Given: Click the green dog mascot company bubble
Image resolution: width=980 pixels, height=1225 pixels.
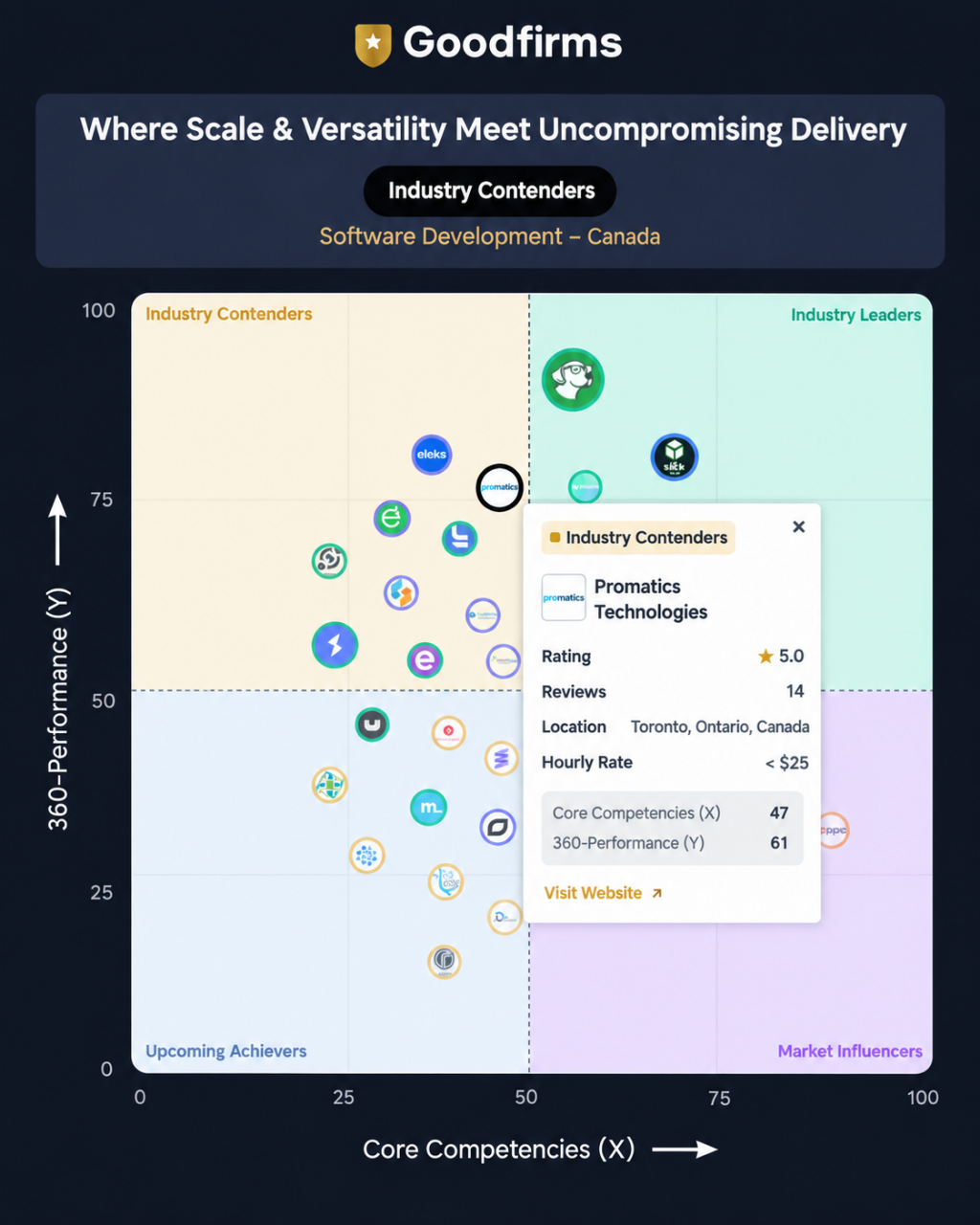Looking at the screenshot, I should pyautogui.click(x=572, y=380).
